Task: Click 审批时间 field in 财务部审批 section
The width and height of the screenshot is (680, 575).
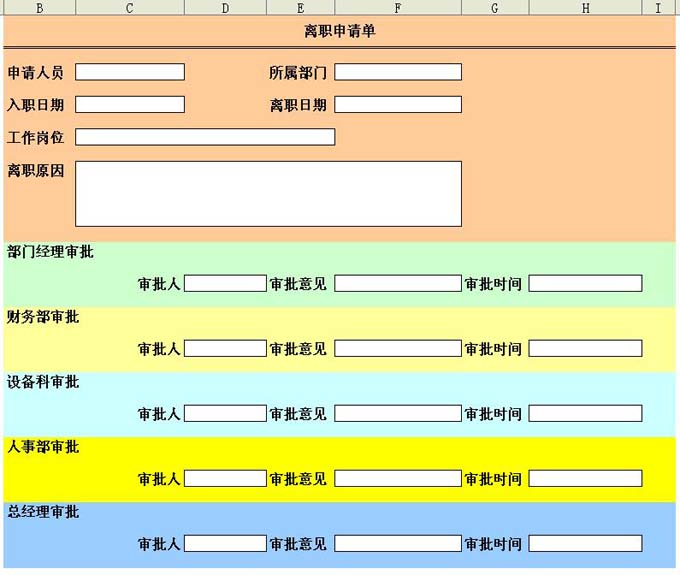Action: point(585,349)
